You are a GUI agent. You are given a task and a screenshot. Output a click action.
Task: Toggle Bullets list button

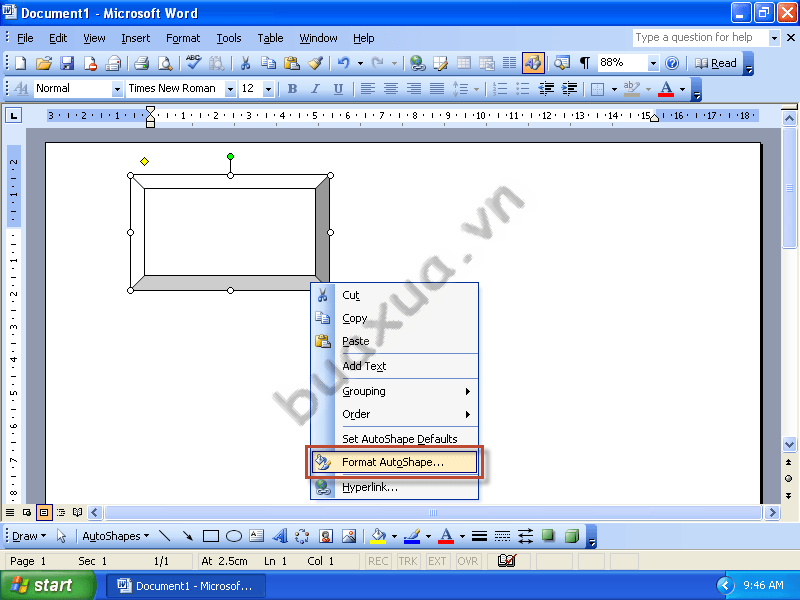tap(522, 89)
